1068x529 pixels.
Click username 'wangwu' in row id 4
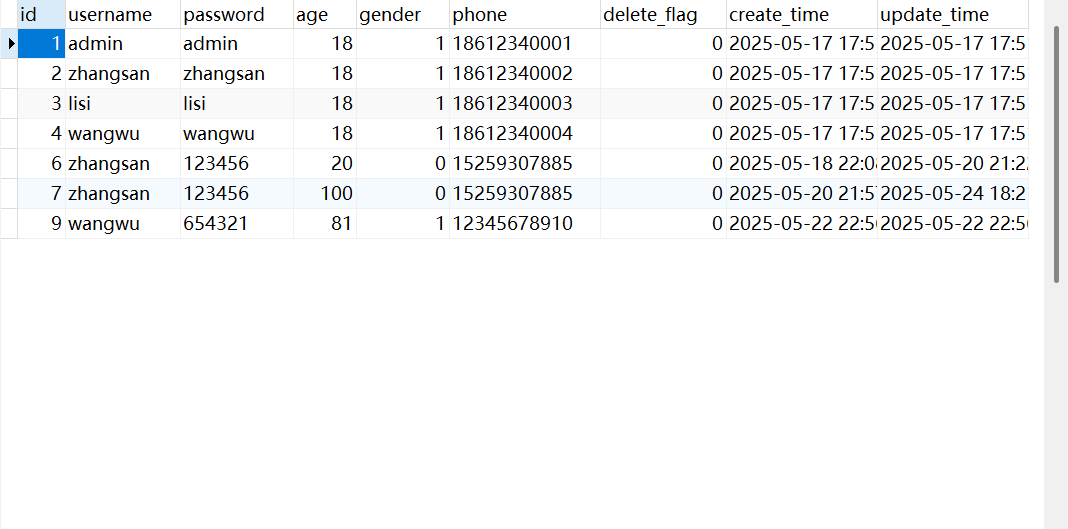(123, 133)
